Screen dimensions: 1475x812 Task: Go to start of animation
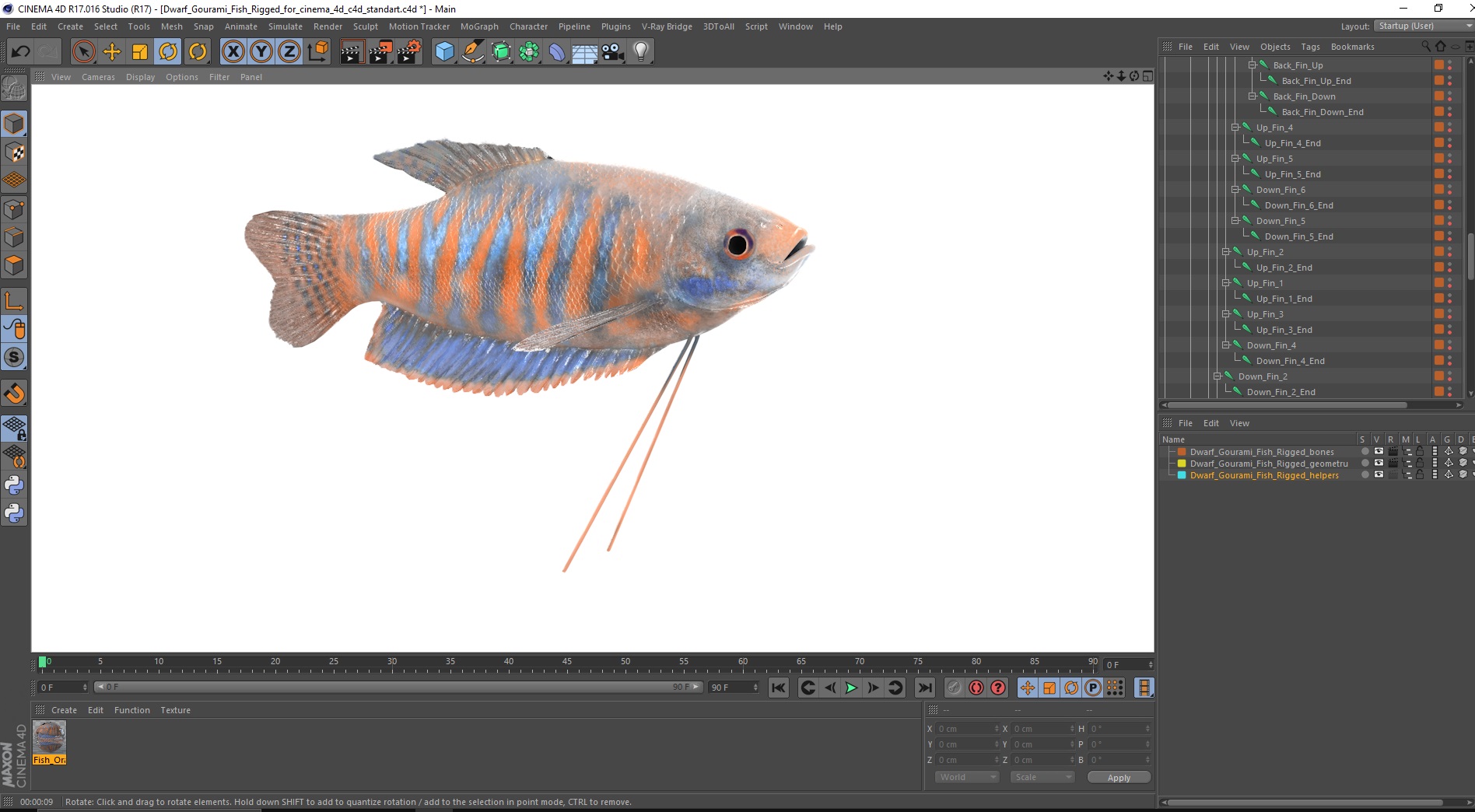click(x=779, y=688)
